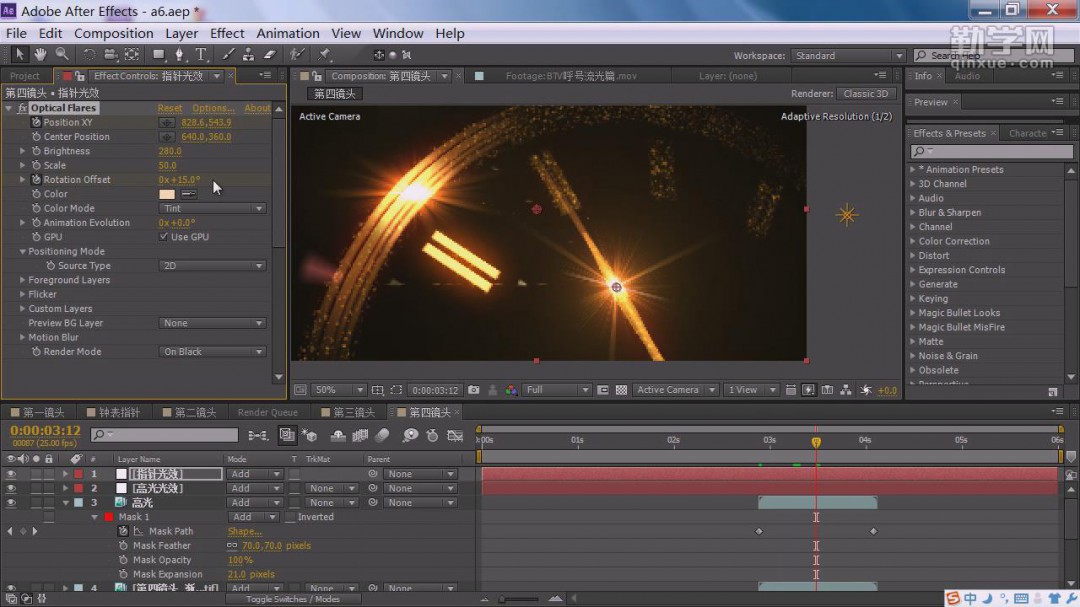Click Classic 3D renderer button
The image size is (1080, 607).
pyautogui.click(x=866, y=94)
